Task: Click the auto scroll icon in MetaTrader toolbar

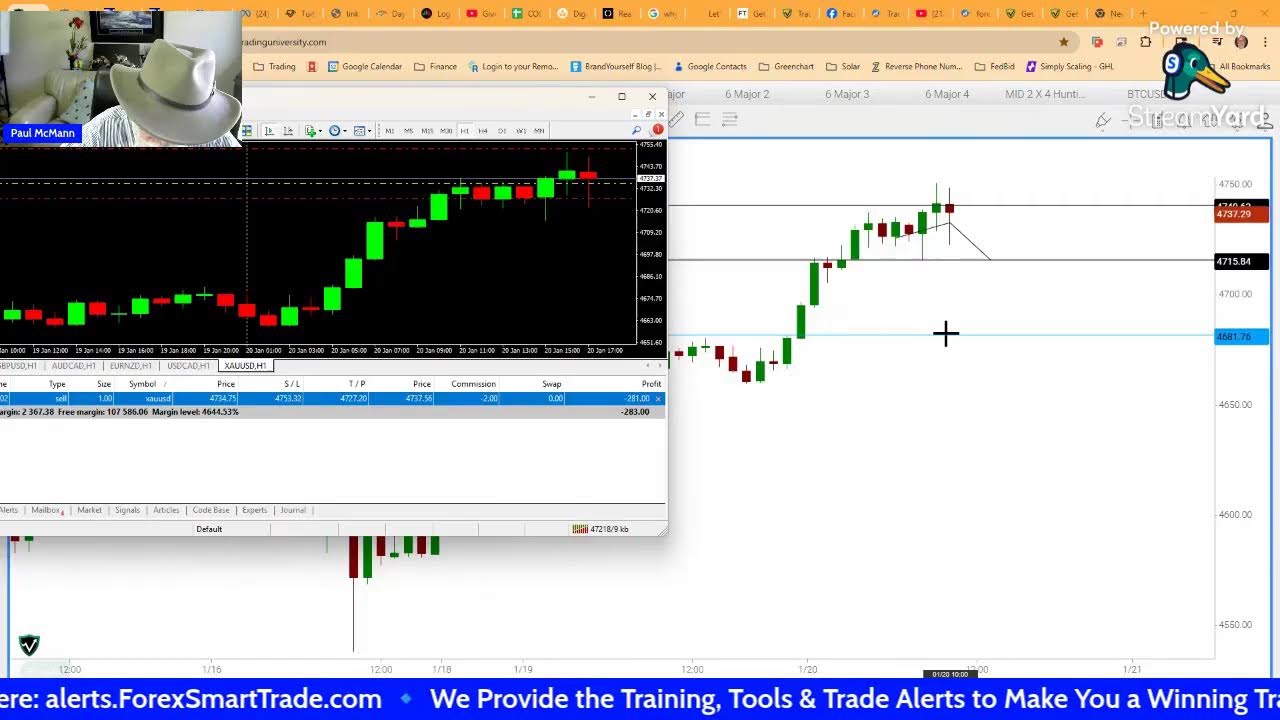Action: (x=269, y=131)
